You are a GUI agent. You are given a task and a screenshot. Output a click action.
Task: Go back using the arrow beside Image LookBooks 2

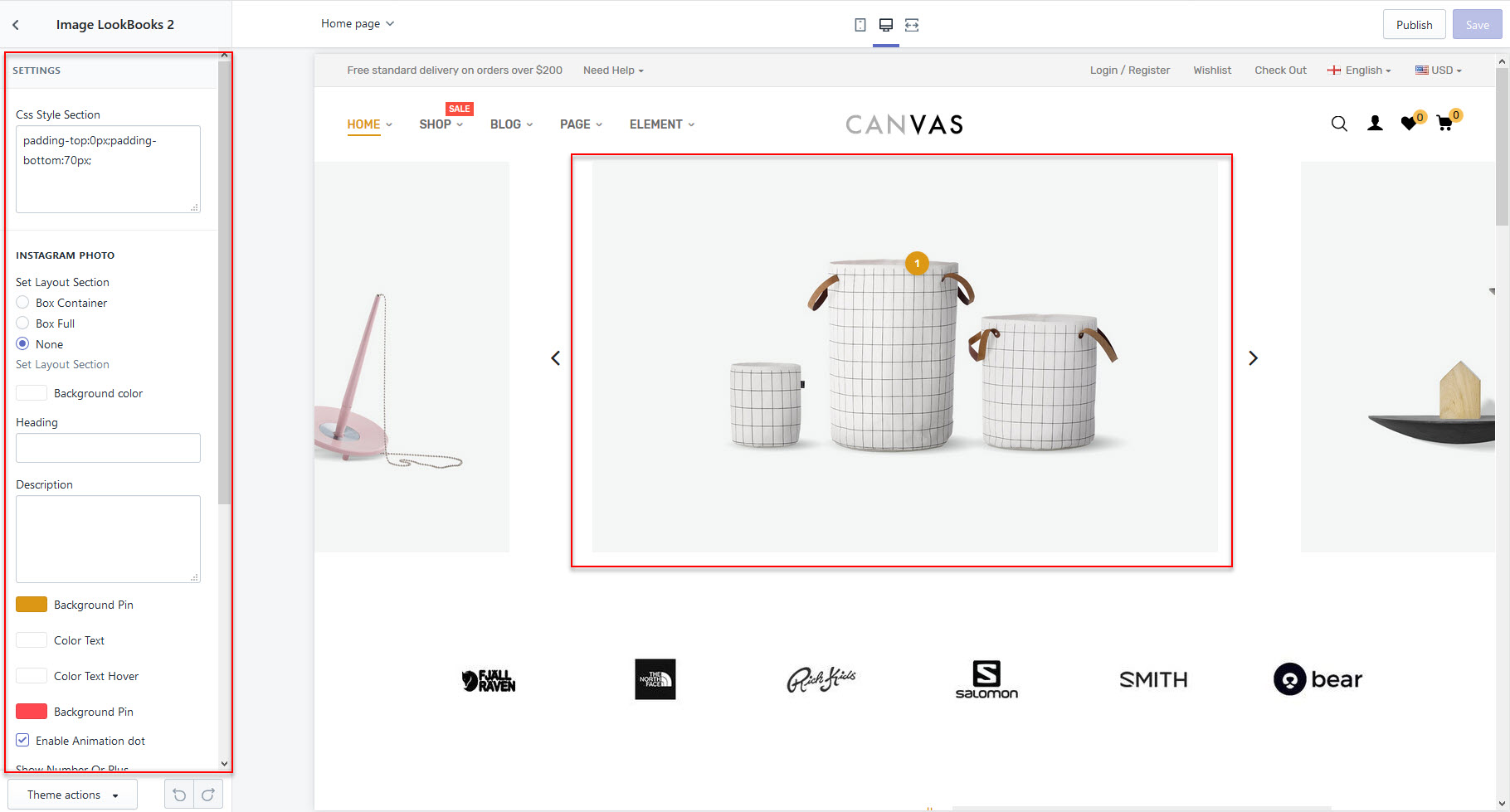coord(16,25)
